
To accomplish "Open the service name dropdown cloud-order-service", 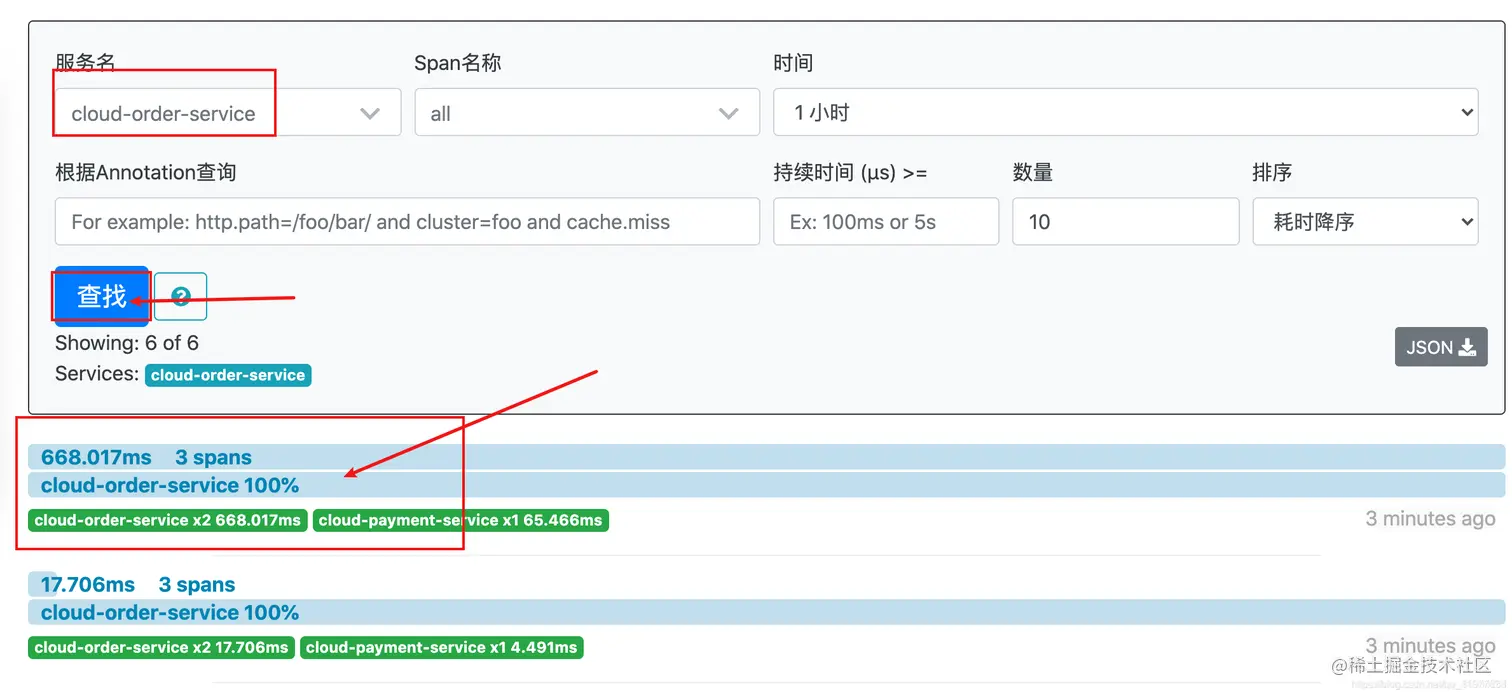I will point(228,112).
